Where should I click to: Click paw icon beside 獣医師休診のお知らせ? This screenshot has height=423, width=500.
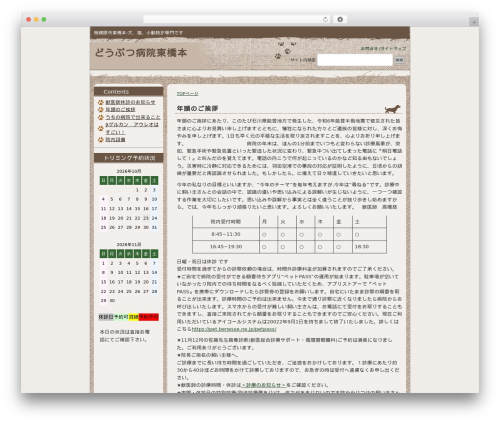(x=101, y=102)
